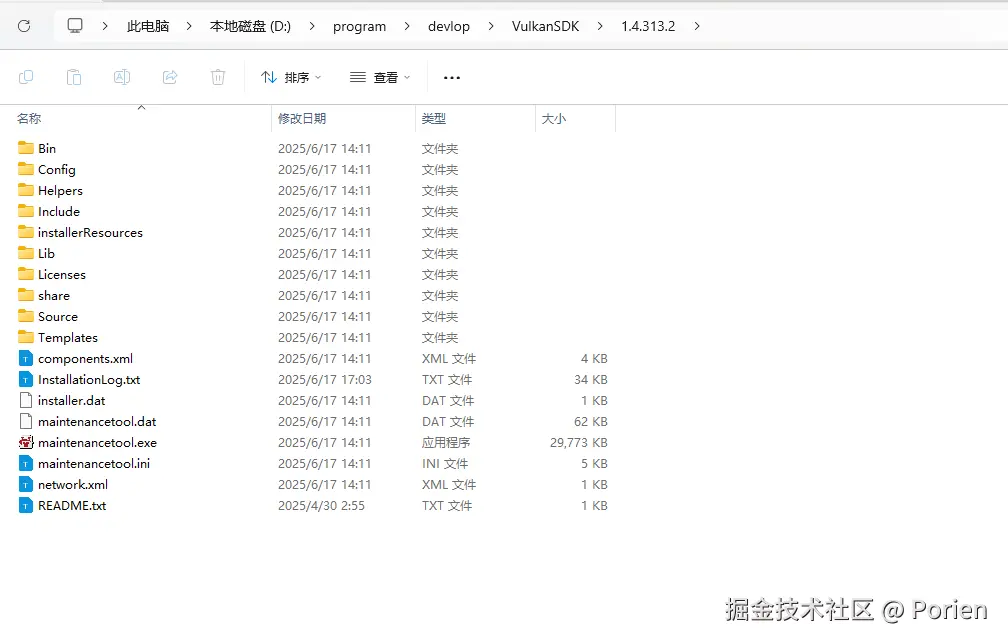Click the maintenancetool.exe application icon
The height and width of the screenshot is (643, 1008).
coord(26,442)
